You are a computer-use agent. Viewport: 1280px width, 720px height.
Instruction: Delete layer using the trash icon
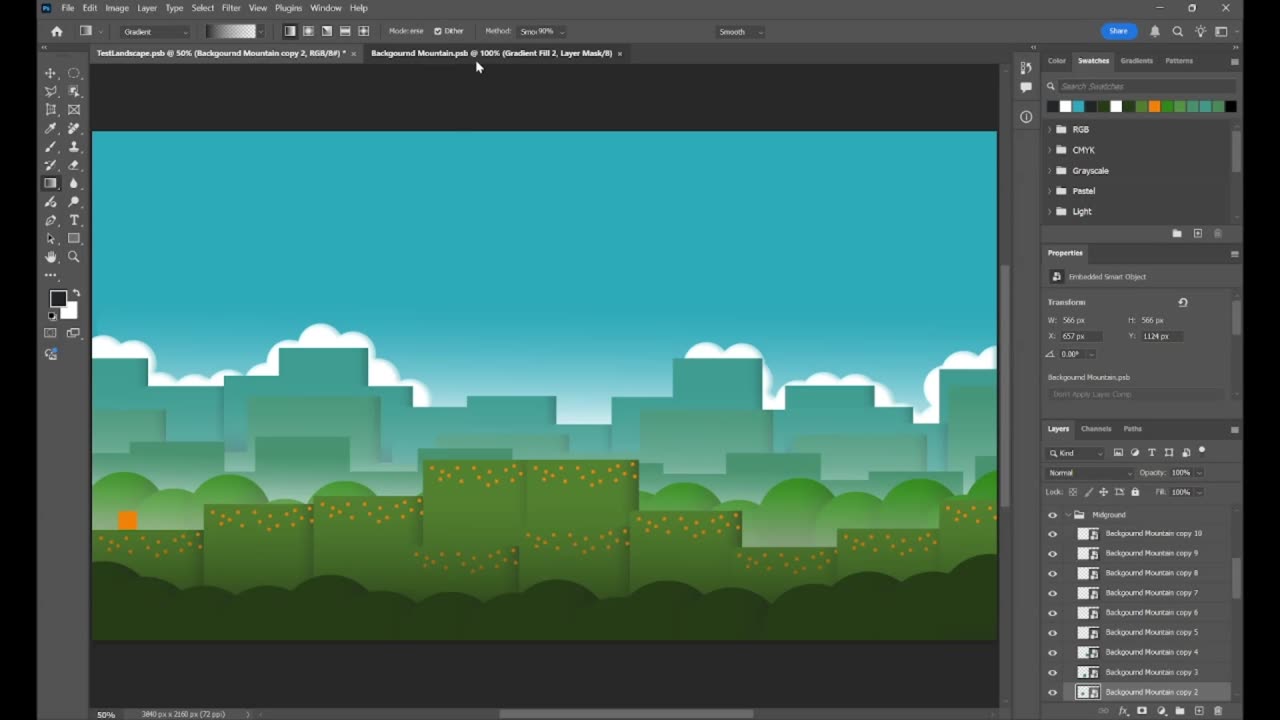(x=1218, y=711)
